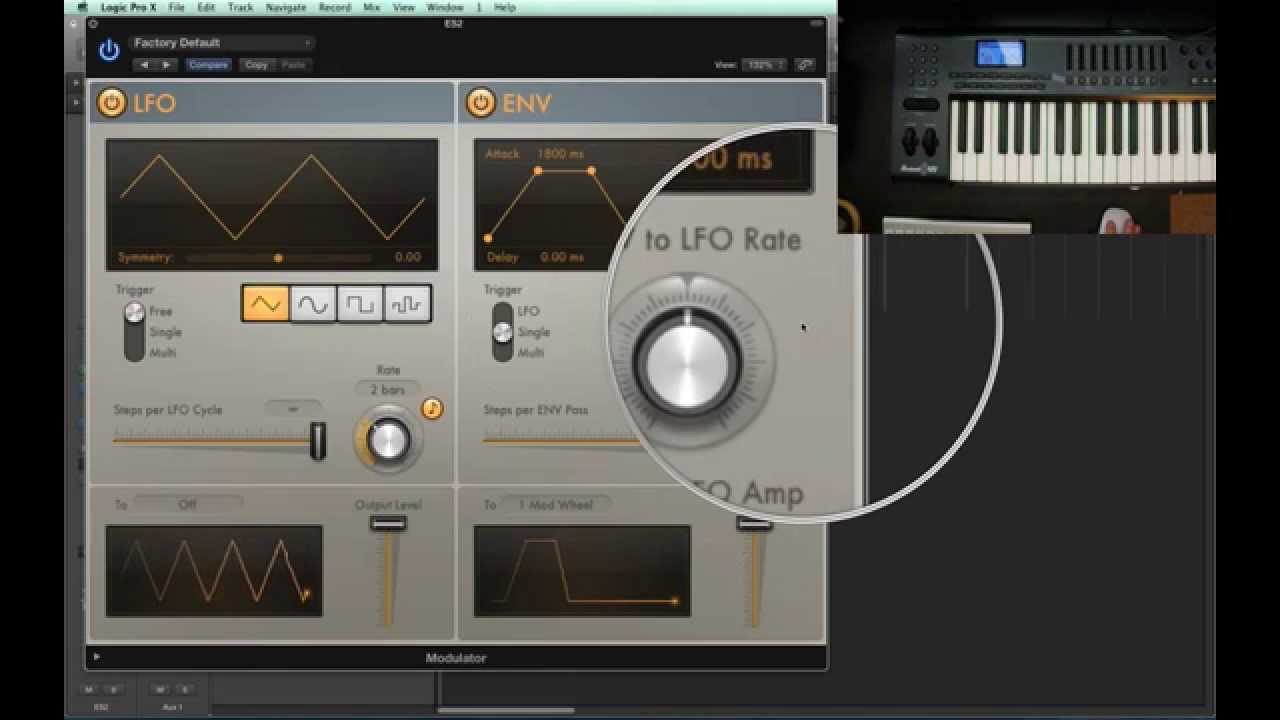Open the Track menu
Screen dimensions: 1280x720
240,7
